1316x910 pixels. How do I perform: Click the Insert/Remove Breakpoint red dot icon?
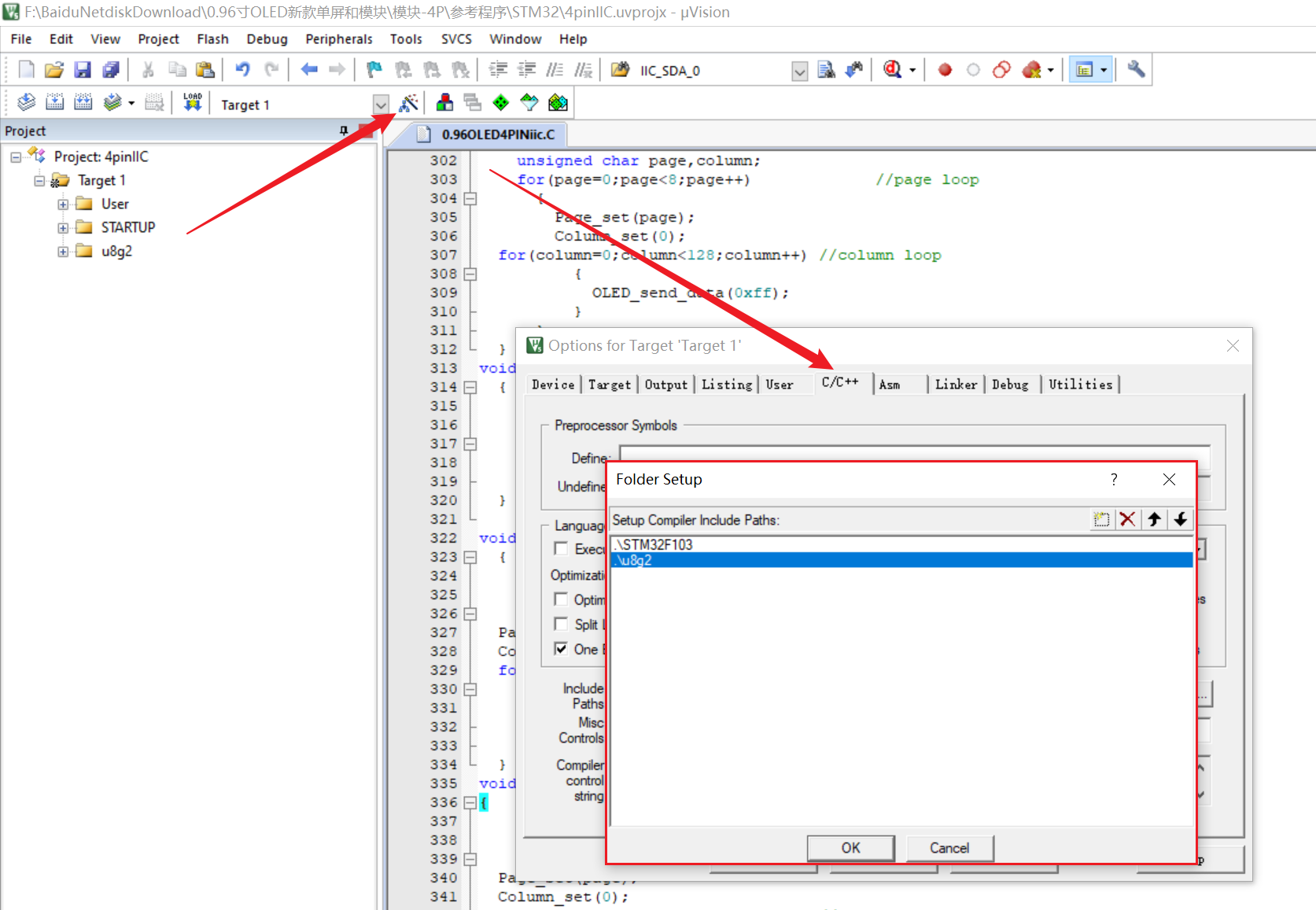(x=945, y=70)
